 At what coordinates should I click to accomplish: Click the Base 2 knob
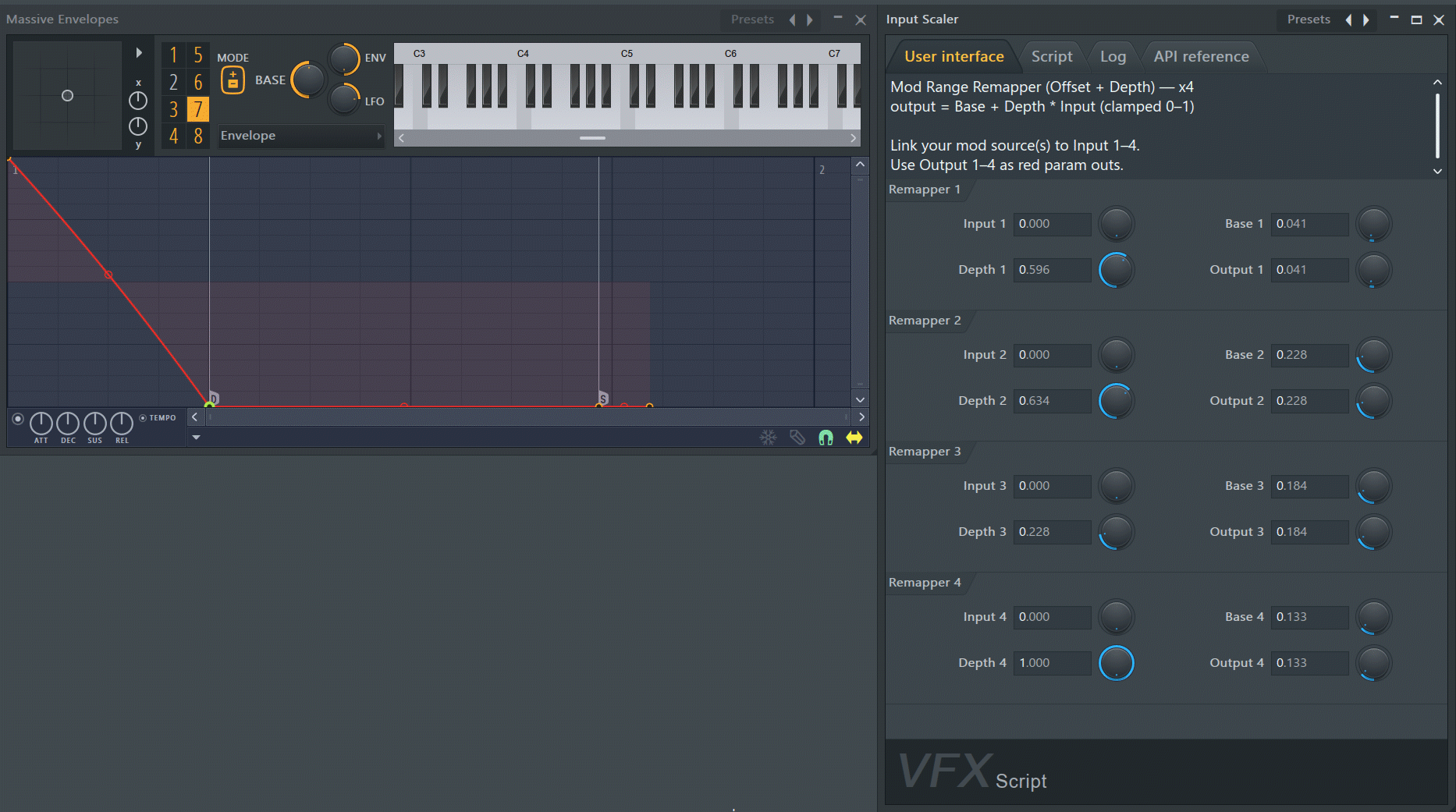coord(1374,355)
